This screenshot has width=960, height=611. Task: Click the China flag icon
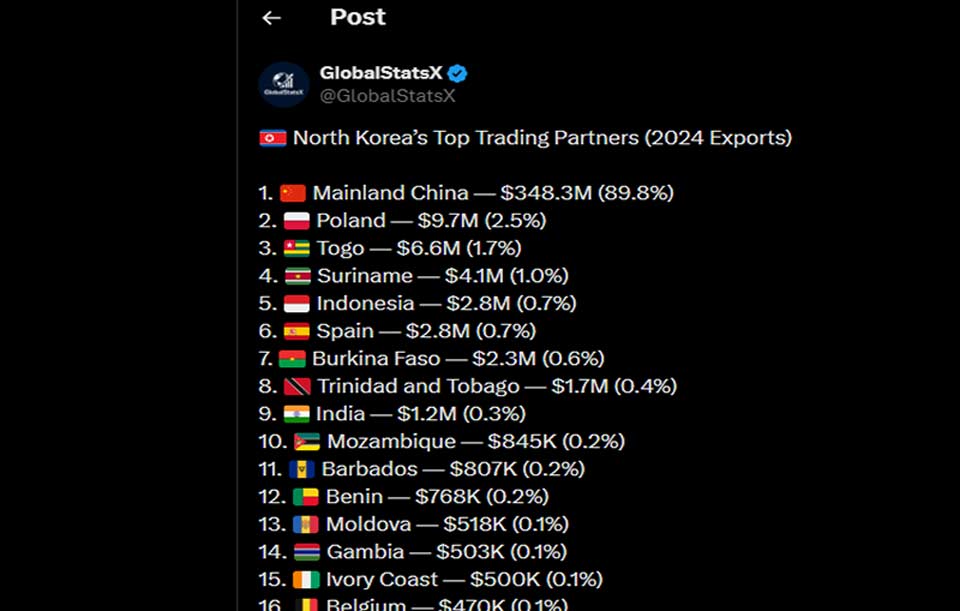point(293,193)
